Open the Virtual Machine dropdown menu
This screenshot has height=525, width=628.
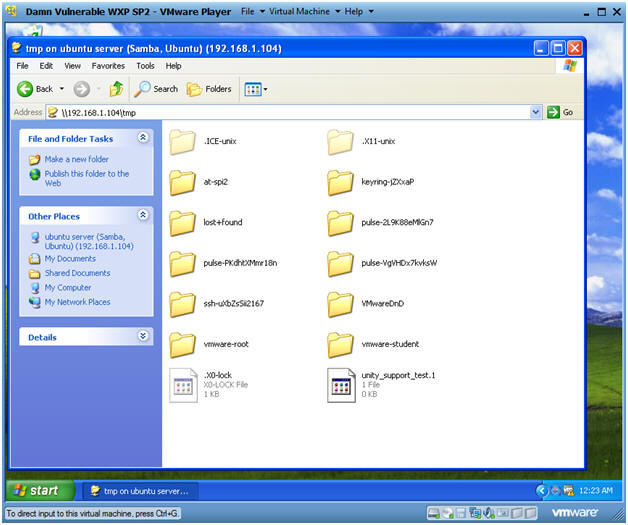point(304,12)
